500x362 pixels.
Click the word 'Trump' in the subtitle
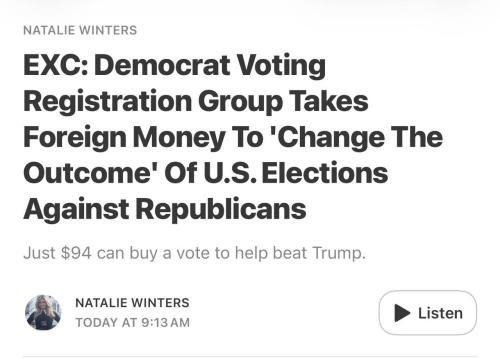tap(339, 253)
